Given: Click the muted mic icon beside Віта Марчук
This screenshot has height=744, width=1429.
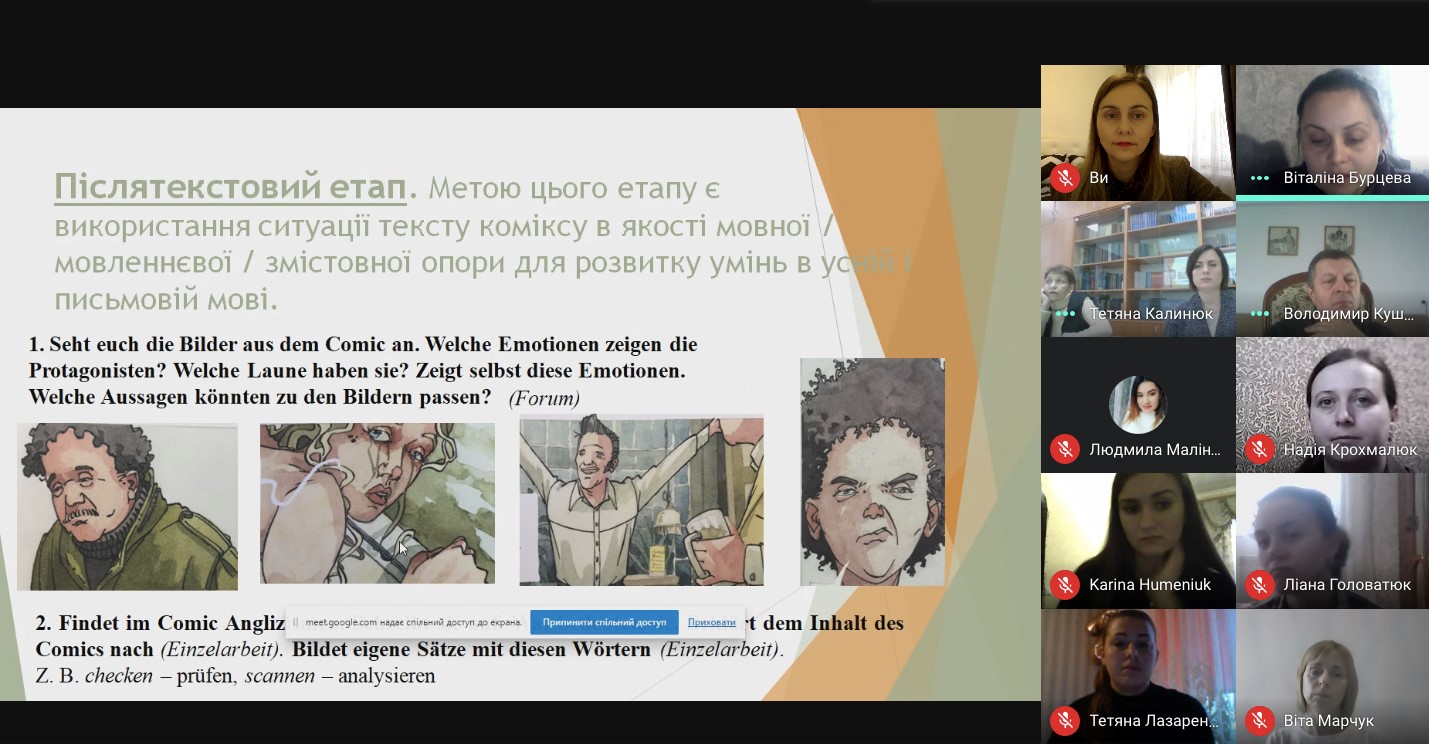Looking at the screenshot, I should 1260,720.
